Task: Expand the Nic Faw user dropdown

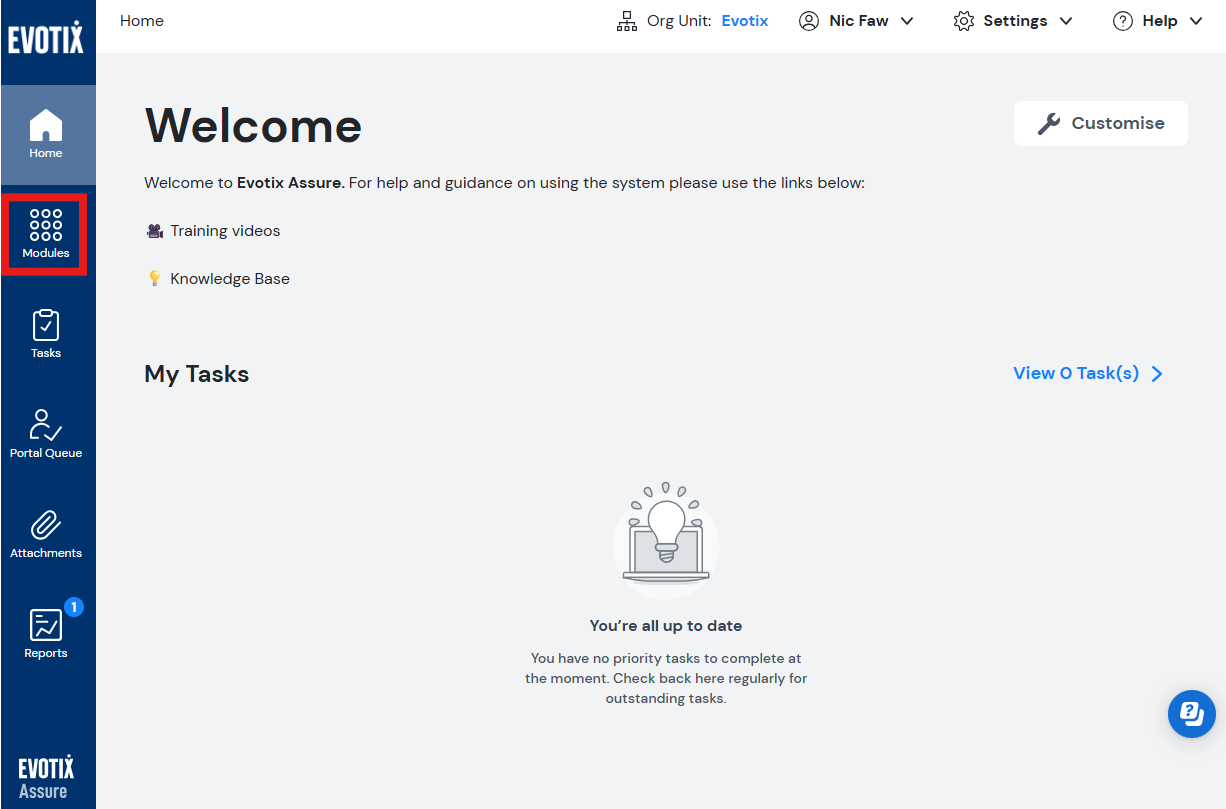Action: coord(907,21)
